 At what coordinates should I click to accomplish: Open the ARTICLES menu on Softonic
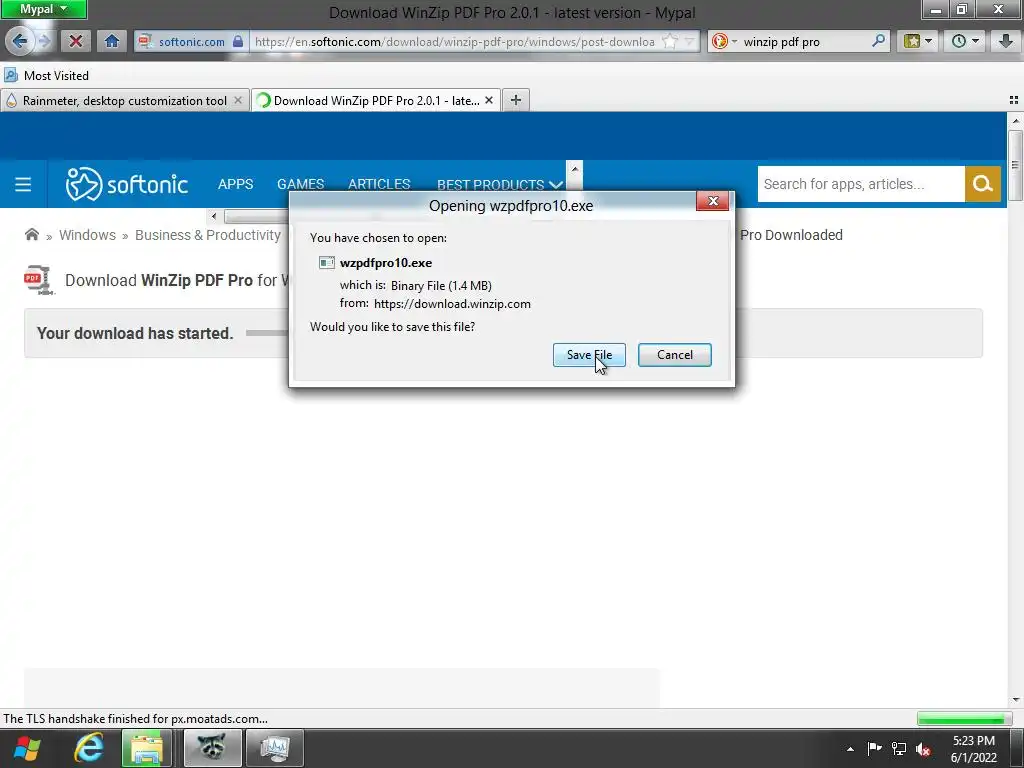[x=379, y=184]
